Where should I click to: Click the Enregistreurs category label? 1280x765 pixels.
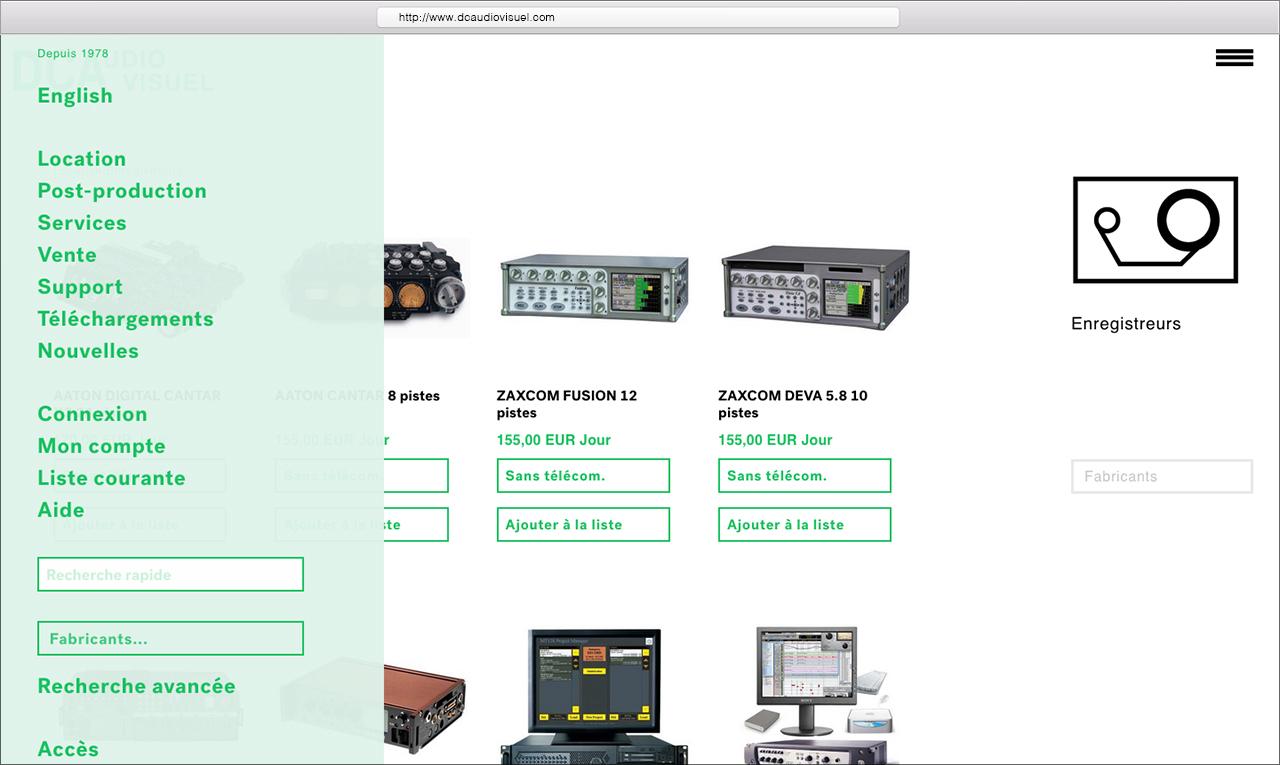(x=1126, y=324)
